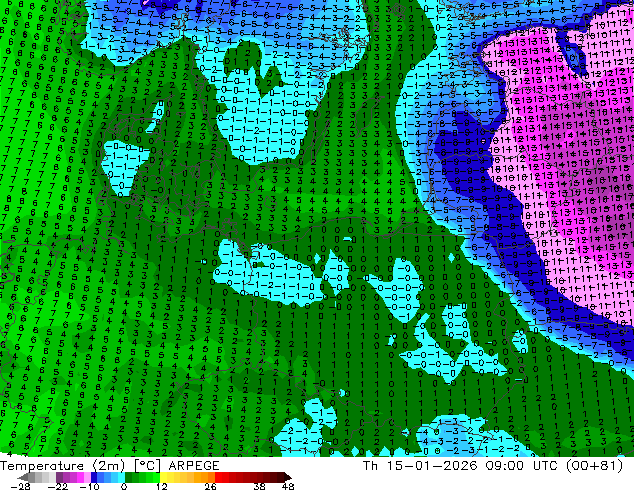The height and width of the screenshot is (490, 634).
Task: Click the "09:00 UTC" time text
Action: (522, 466)
